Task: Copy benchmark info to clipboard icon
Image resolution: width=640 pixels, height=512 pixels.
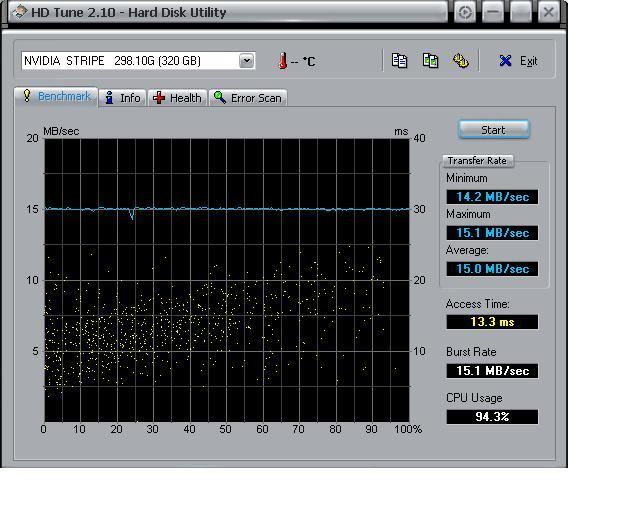Action: click(399, 61)
